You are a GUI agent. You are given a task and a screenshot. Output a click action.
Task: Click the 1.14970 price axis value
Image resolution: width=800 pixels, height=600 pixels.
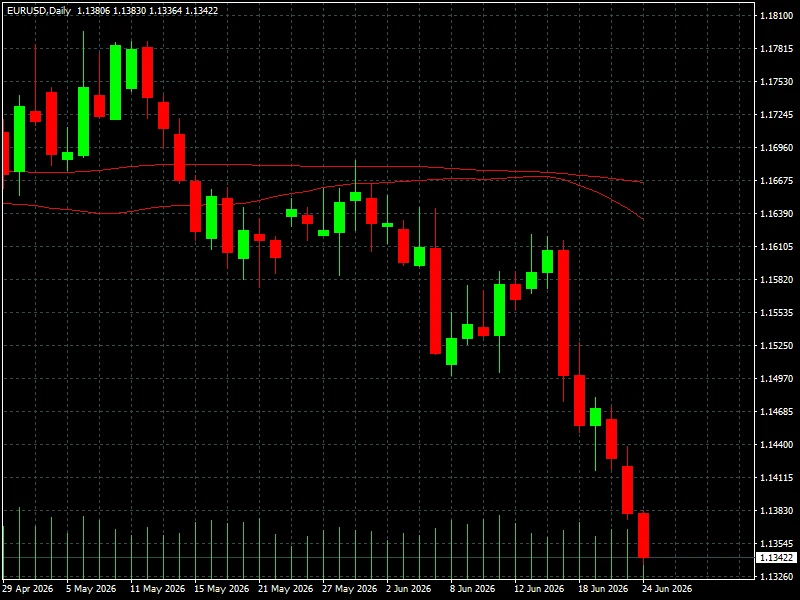pos(777,379)
